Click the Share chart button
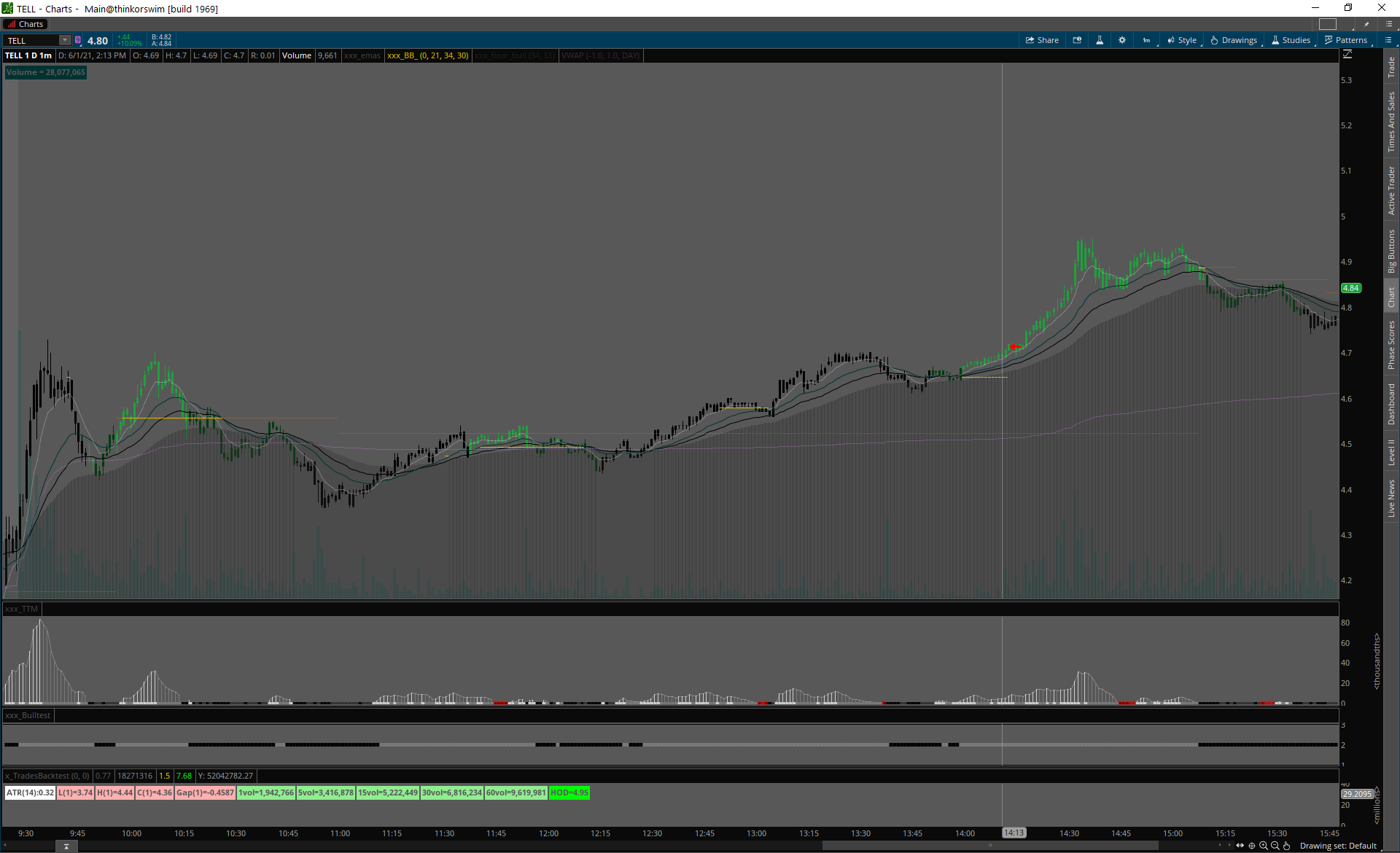Viewport: 1400px width, 853px height. [1042, 40]
